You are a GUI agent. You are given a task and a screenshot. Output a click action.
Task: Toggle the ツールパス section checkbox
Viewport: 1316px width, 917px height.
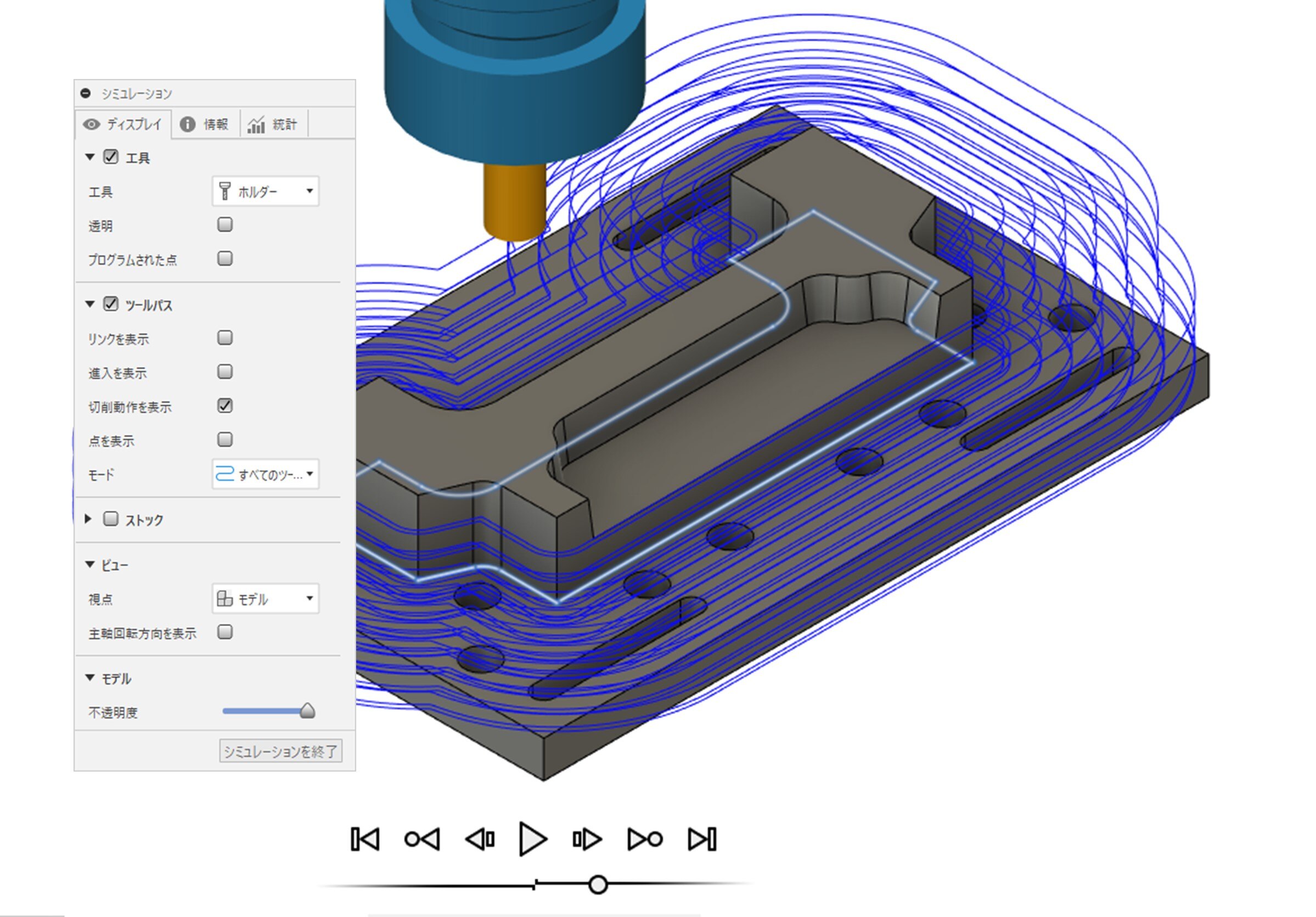pos(111,305)
